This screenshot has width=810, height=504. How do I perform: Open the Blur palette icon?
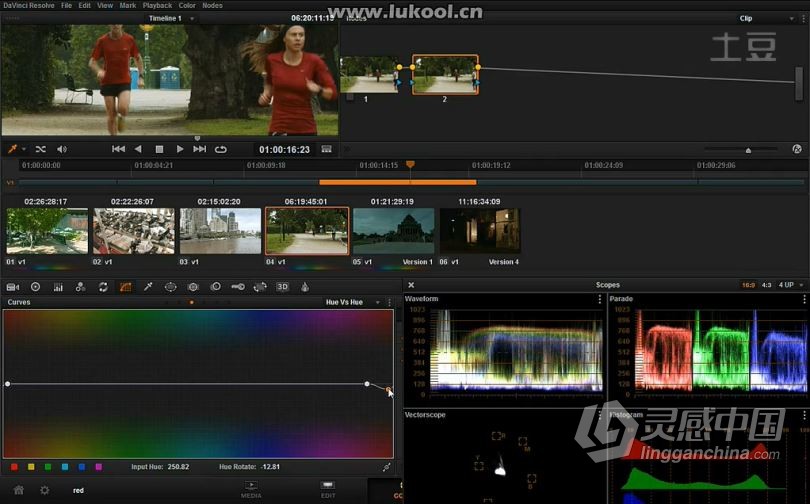[215, 287]
